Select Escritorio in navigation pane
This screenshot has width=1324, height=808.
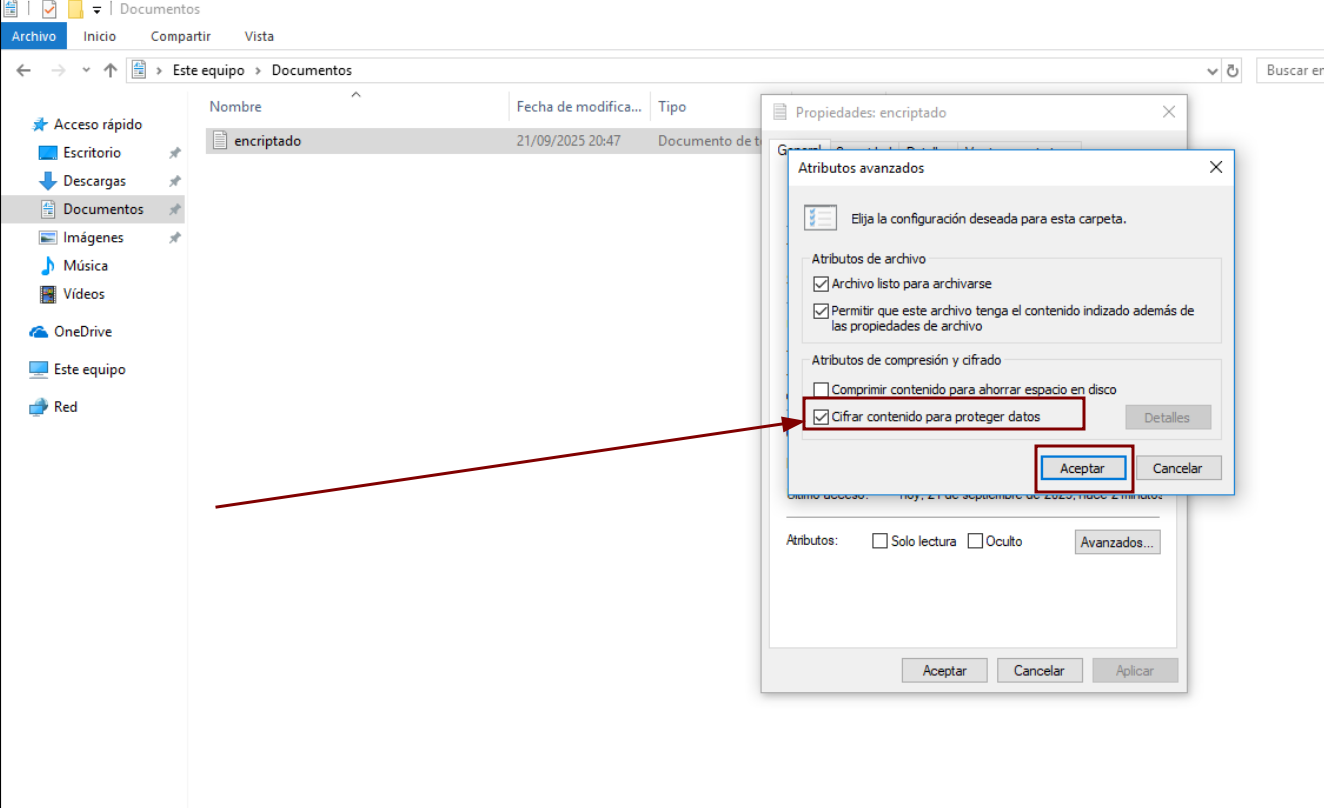click(x=92, y=153)
